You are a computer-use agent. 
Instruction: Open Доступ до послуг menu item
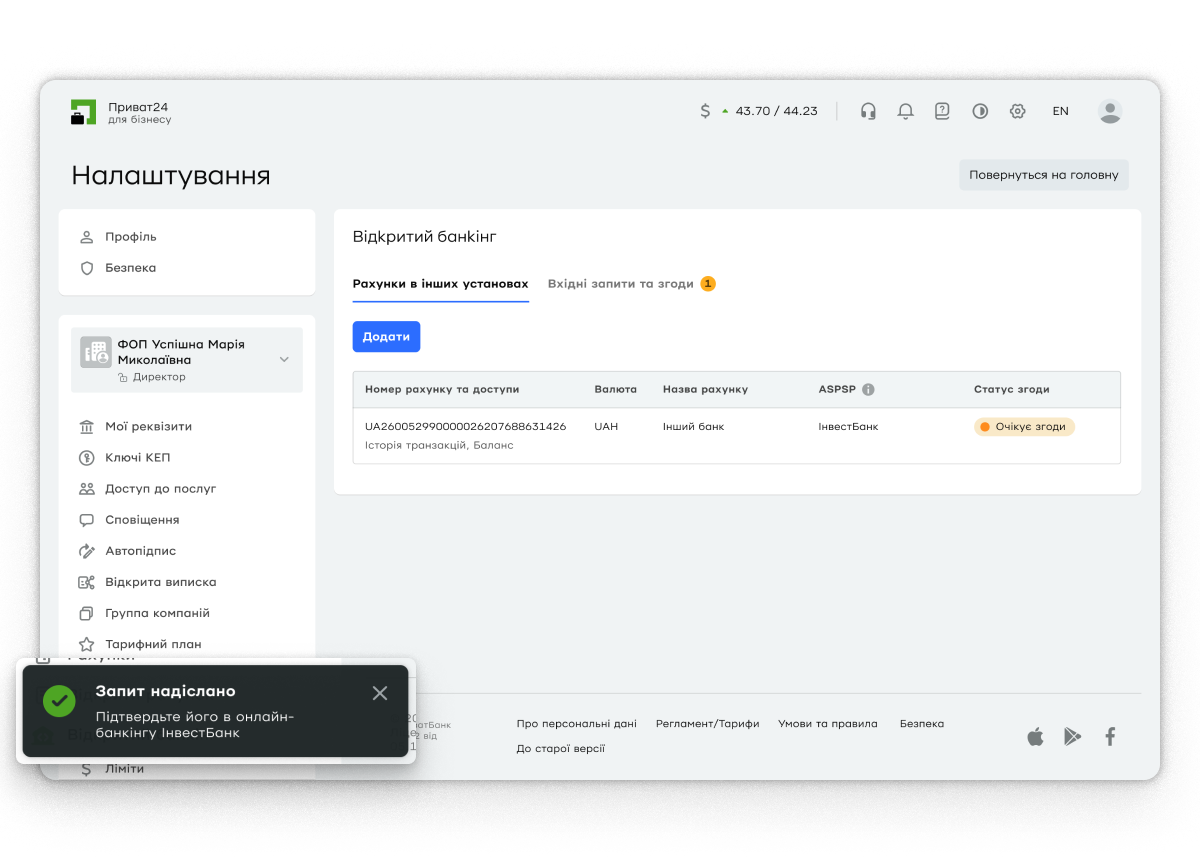pyautogui.click(x=160, y=489)
